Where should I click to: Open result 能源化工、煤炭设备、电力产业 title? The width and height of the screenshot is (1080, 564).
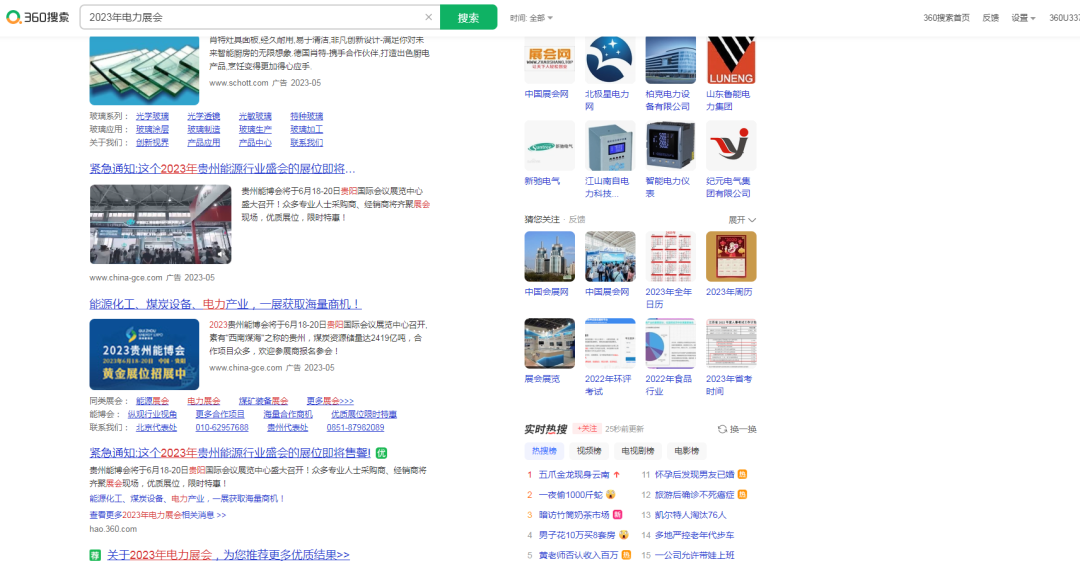pyautogui.click(x=225, y=304)
